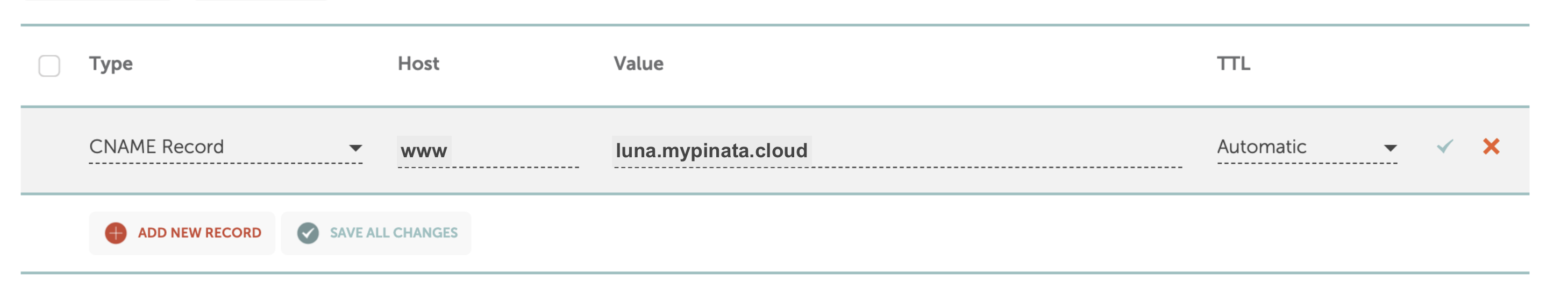Screen dimensions: 1568x307
Task: Open the CNAME Record type dropdown
Action: point(226,148)
